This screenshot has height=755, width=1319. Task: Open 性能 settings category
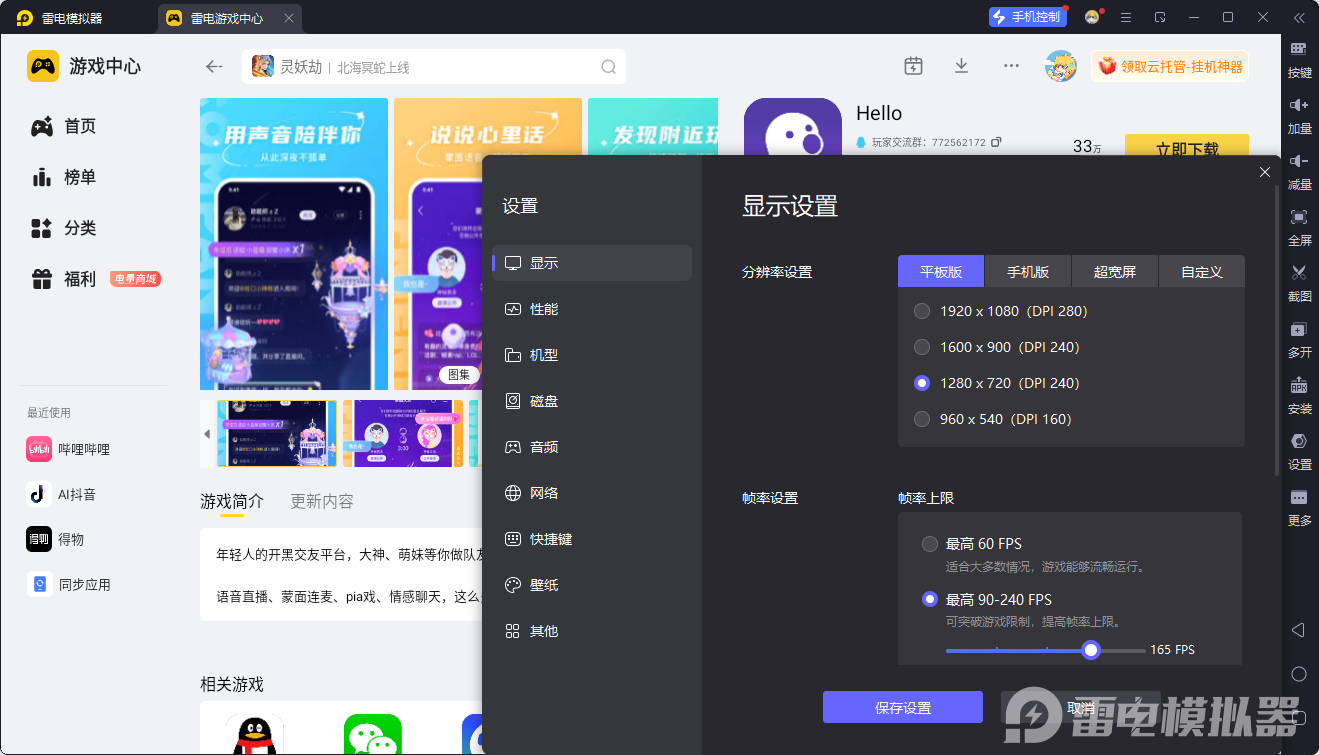(544, 309)
